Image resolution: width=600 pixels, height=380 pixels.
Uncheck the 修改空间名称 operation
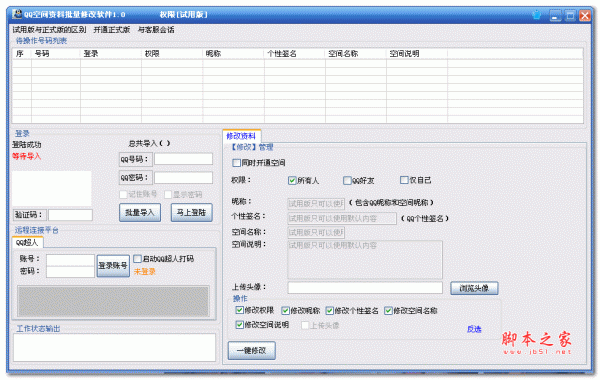(388, 310)
